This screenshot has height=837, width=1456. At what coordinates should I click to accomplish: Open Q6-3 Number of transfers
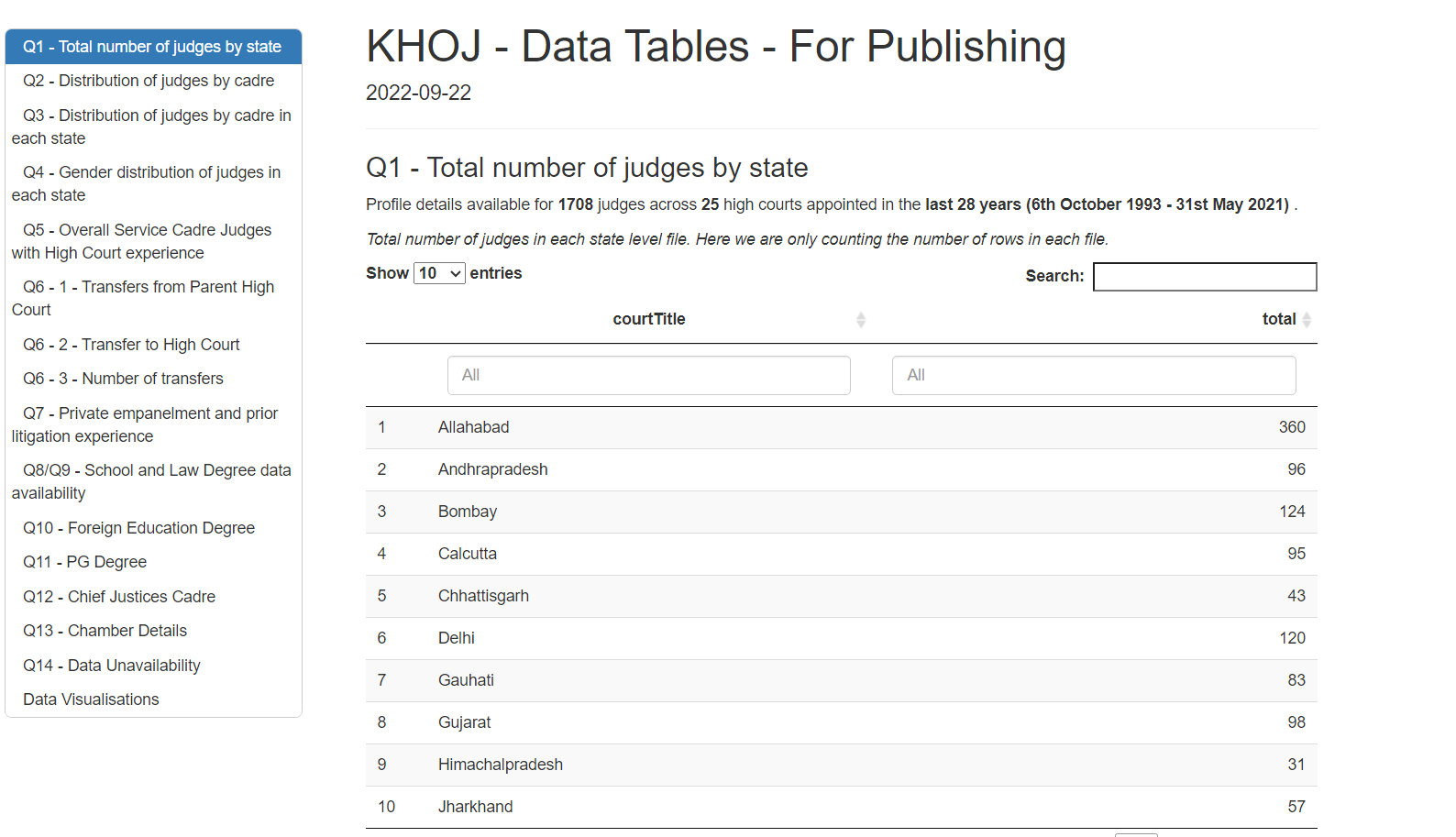click(x=123, y=379)
